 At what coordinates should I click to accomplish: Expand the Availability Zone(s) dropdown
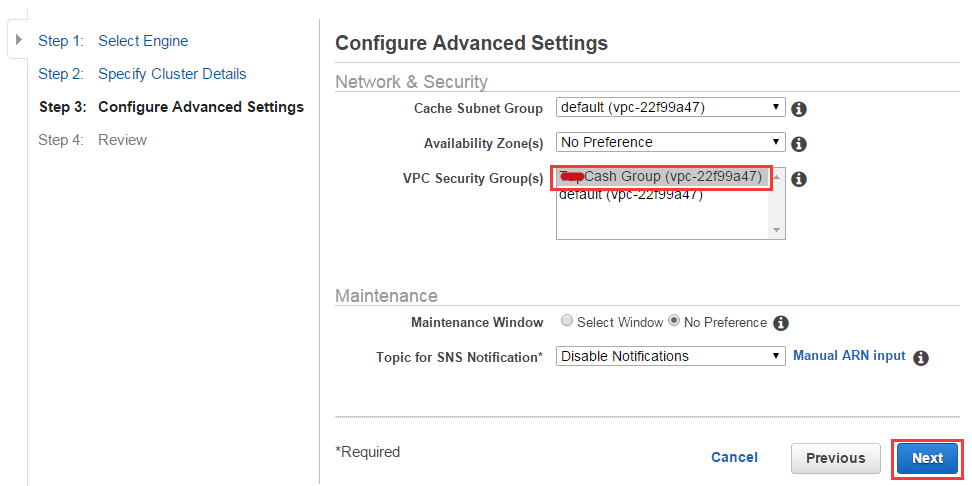tap(671, 142)
